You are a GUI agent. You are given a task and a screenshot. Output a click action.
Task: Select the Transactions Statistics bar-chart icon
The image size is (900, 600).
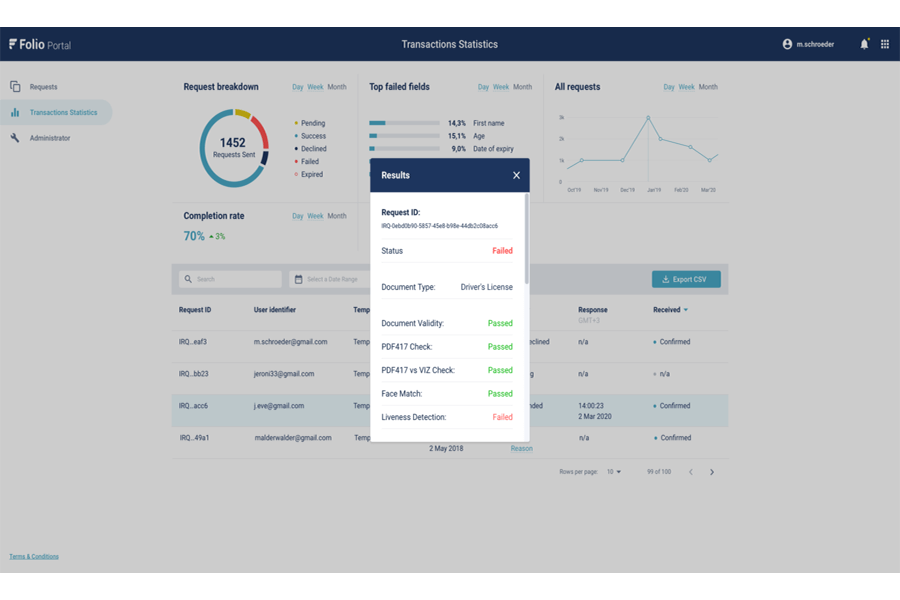pyautogui.click(x=14, y=112)
